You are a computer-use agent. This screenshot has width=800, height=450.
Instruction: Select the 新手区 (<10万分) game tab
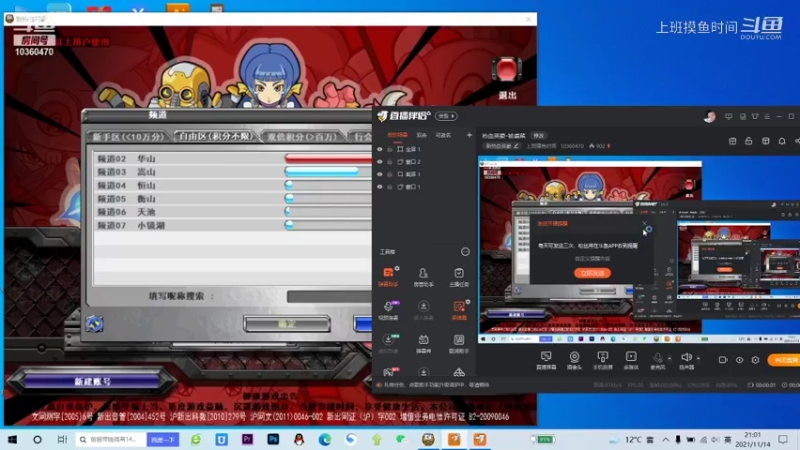coord(128,137)
